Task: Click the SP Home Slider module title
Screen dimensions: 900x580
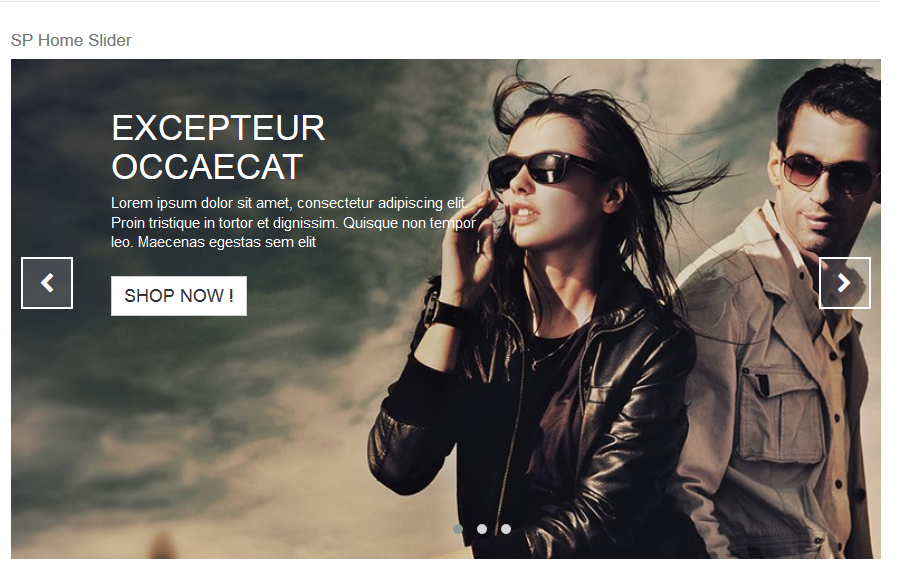Action: (x=71, y=40)
